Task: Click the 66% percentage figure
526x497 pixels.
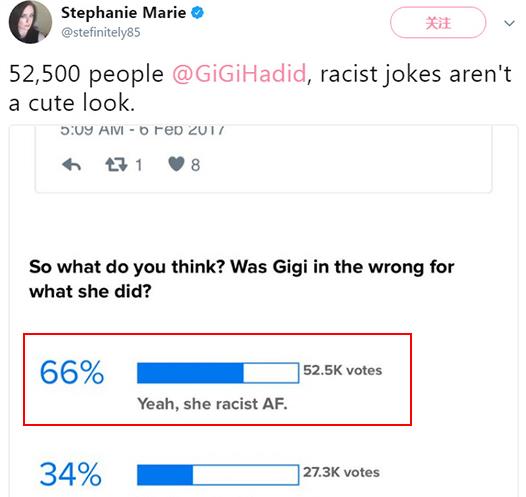Action: [x=72, y=372]
